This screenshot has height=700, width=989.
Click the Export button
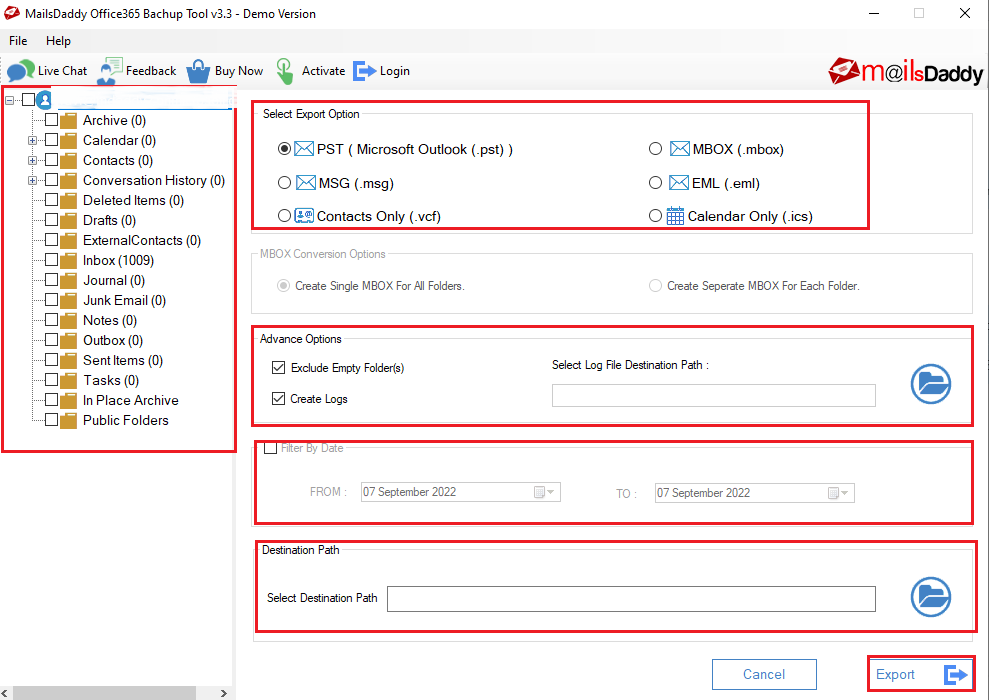[x=921, y=674]
